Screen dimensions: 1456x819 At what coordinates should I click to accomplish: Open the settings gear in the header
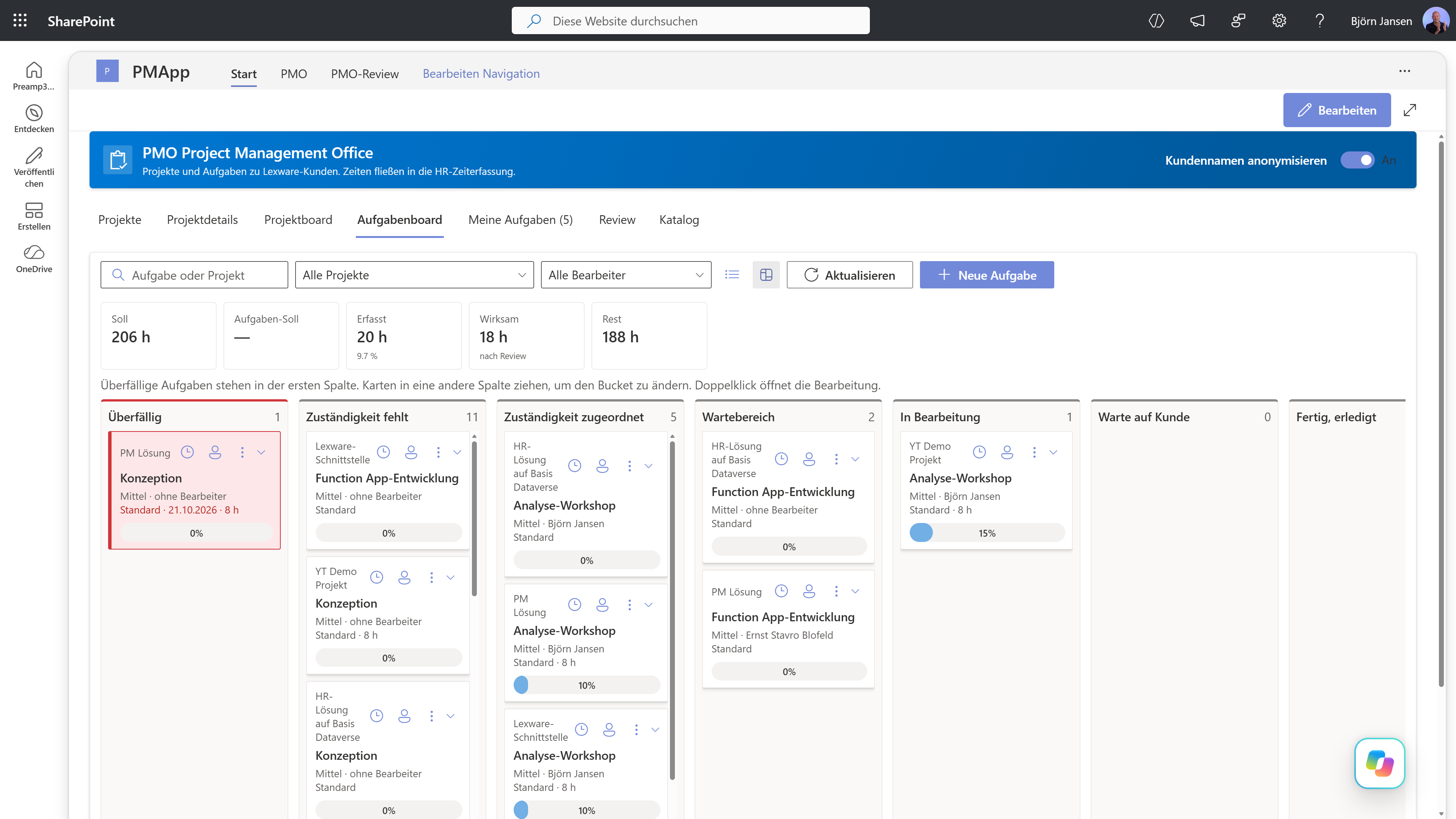click(1279, 21)
